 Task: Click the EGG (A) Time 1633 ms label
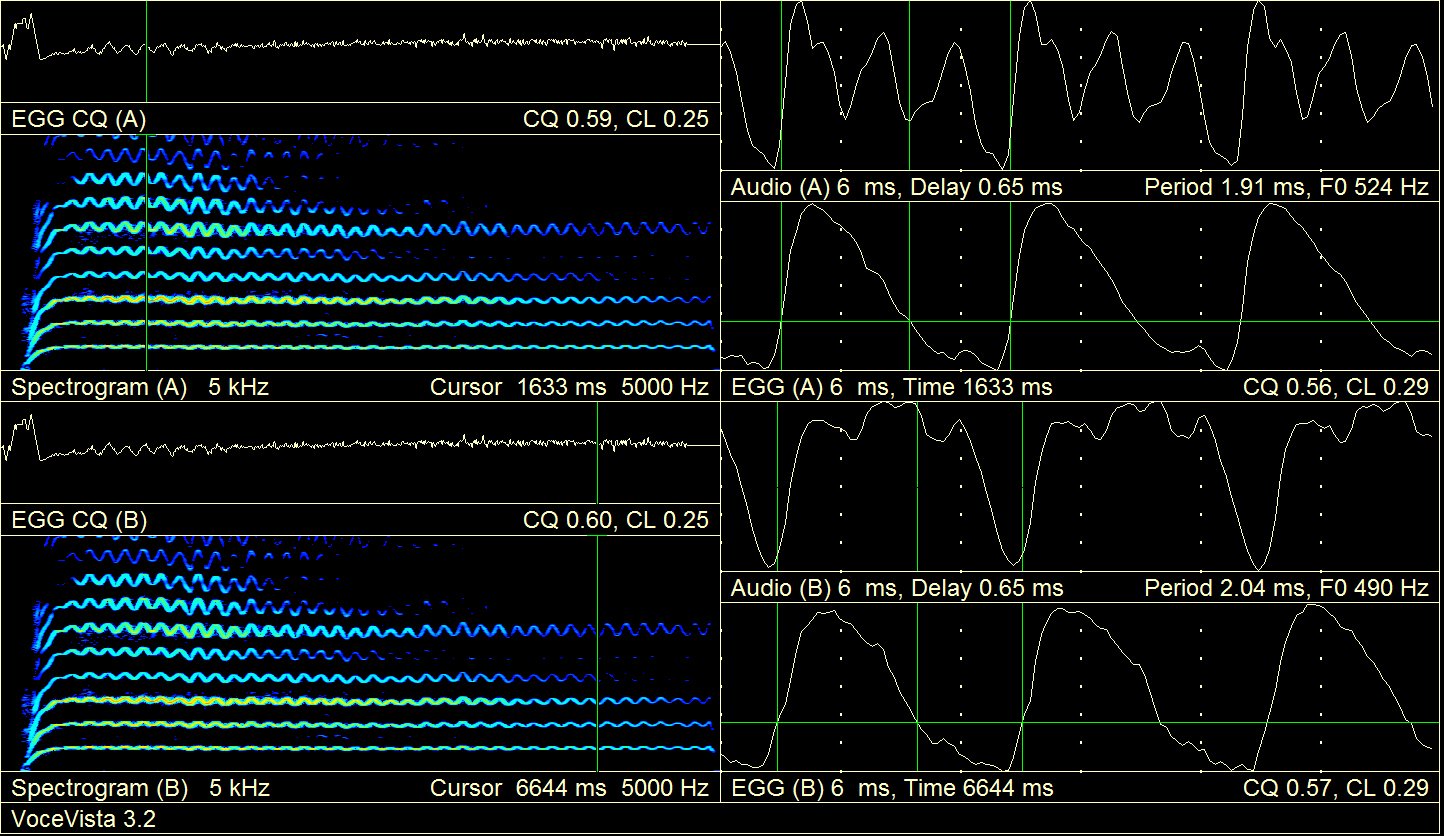tap(892, 387)
